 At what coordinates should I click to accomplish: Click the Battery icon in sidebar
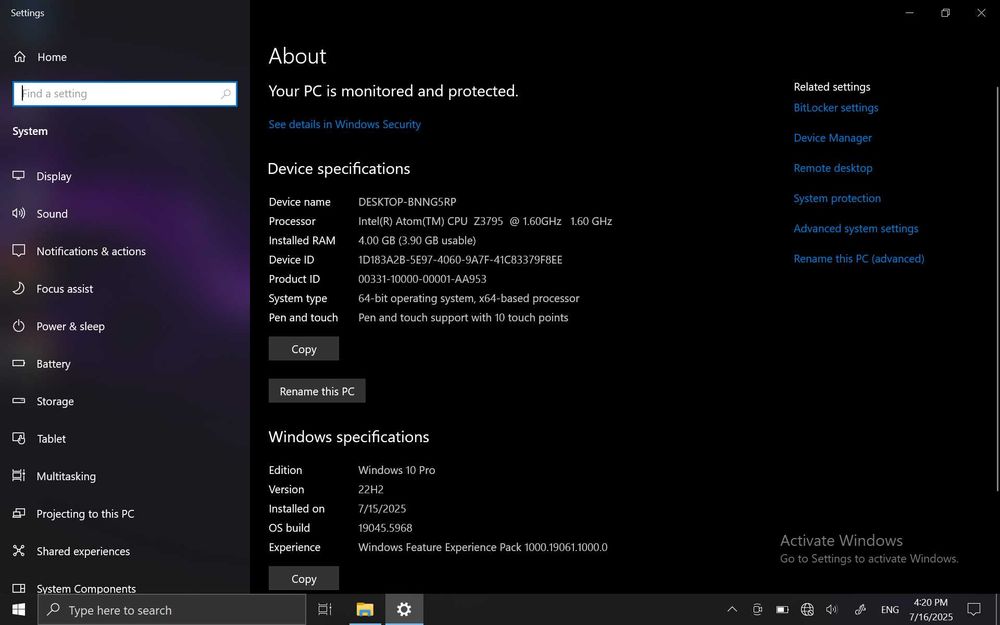coord(18,364)
